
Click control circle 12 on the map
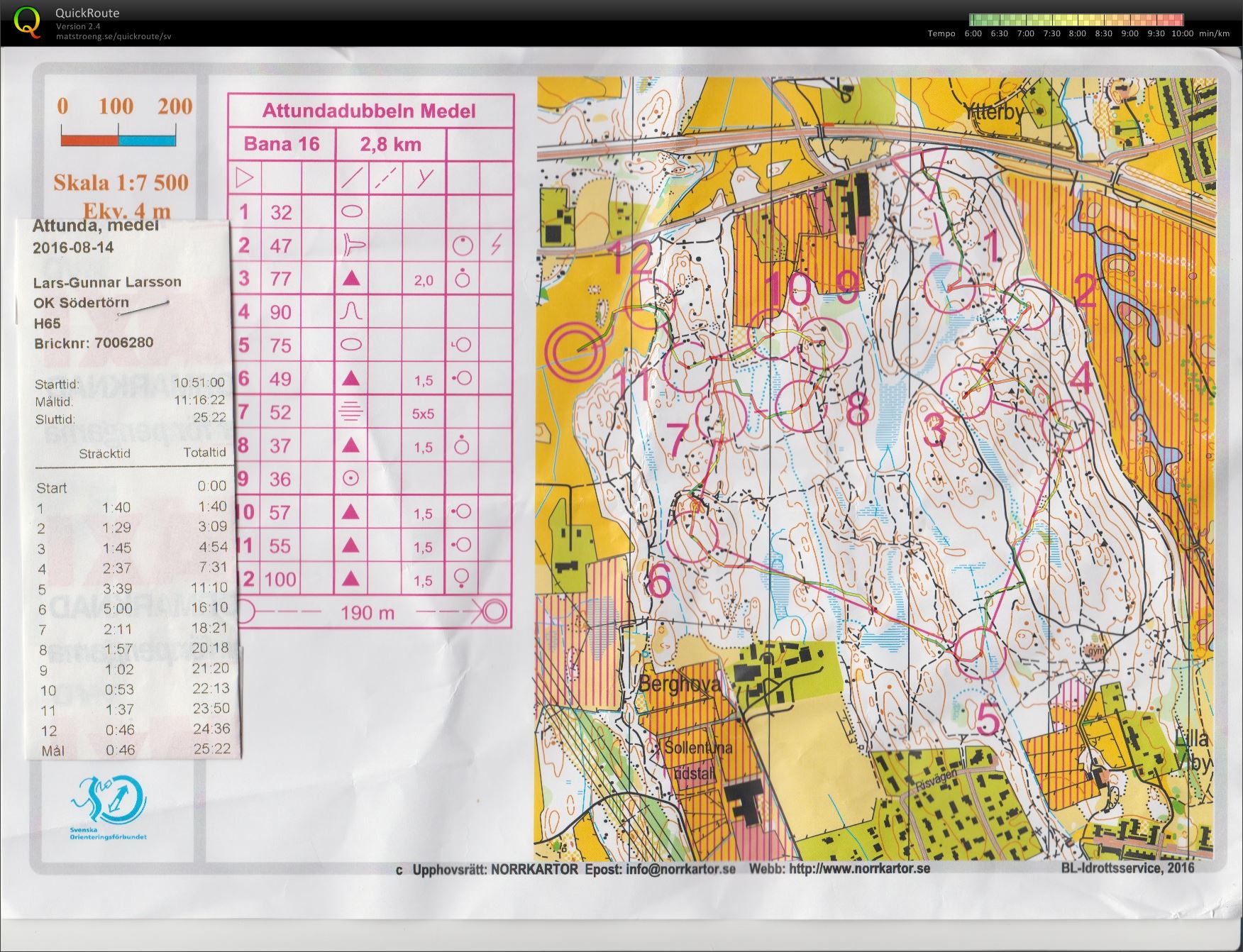click(651, 304)
